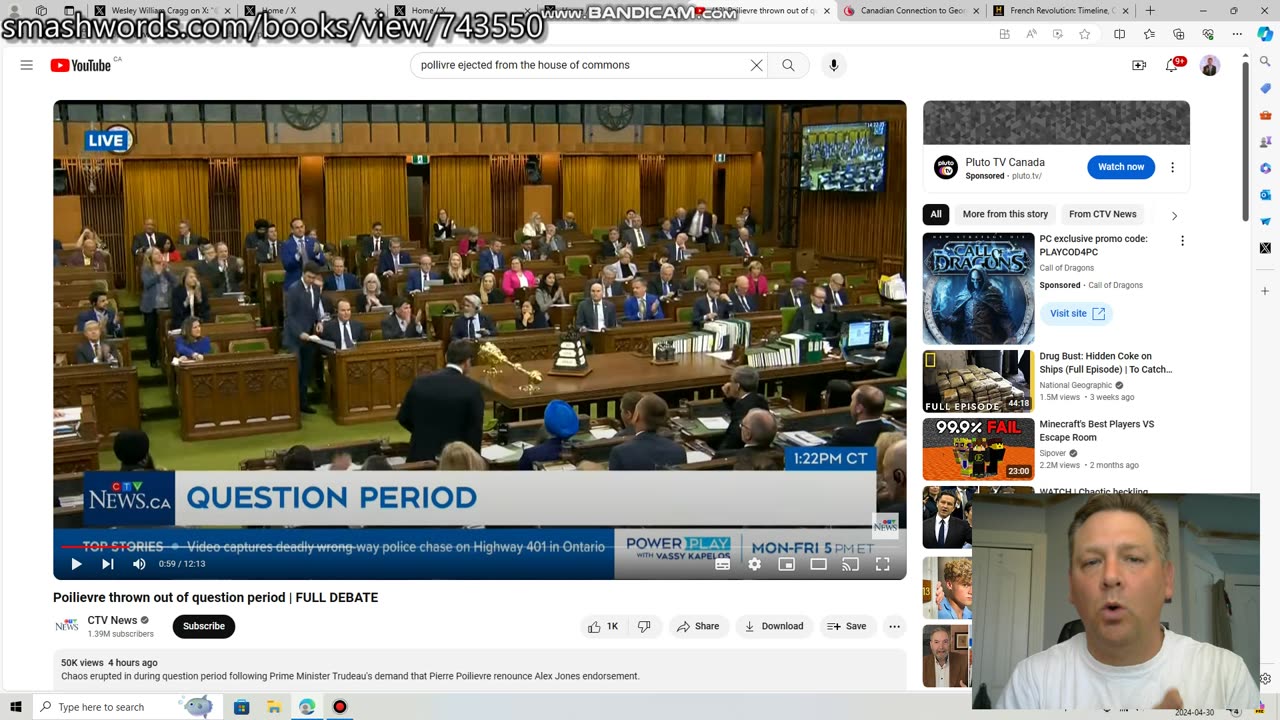The width and height of the screenshot is (1280, 720).
Task: Open the Call of Dragons ad thumbnail
Action: click(978, 288)
